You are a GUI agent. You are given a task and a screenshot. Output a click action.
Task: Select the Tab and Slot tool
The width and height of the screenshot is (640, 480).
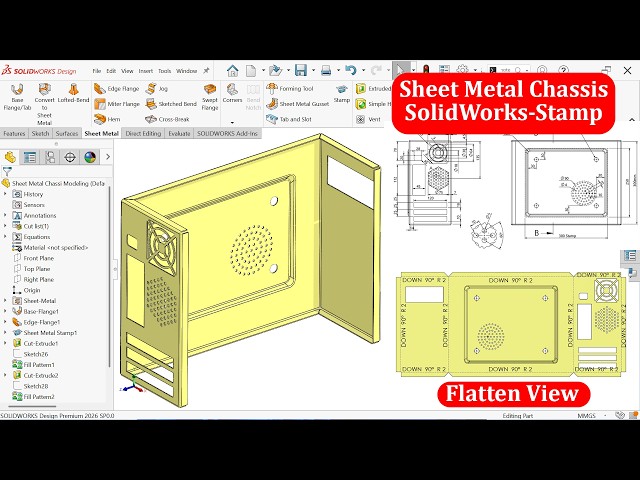coord(289,119)
